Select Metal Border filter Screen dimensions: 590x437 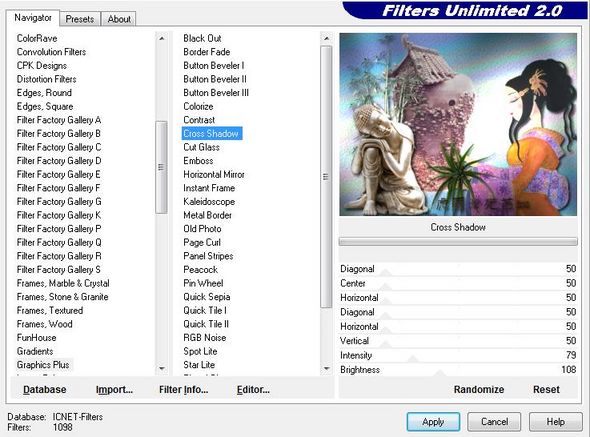coord(207,215)
